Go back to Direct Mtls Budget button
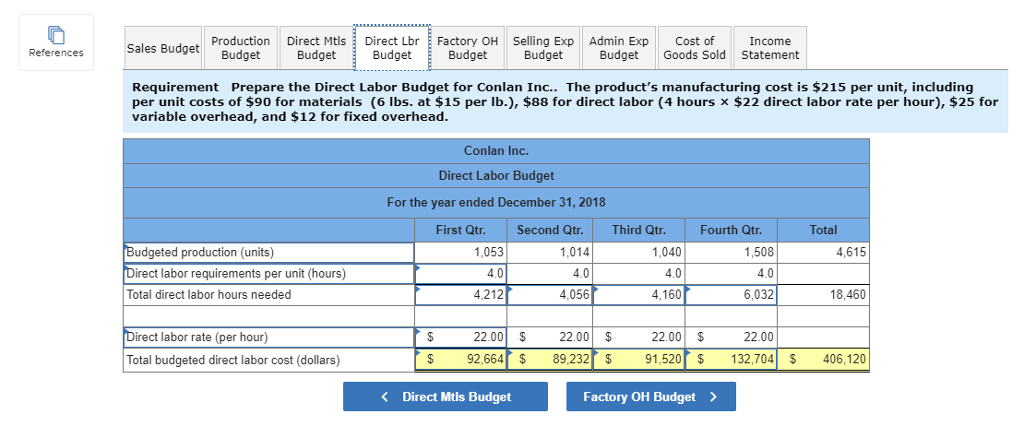The width and height of the screenshot is (1024, 438). pyautogui.click(x=445, y=397)
